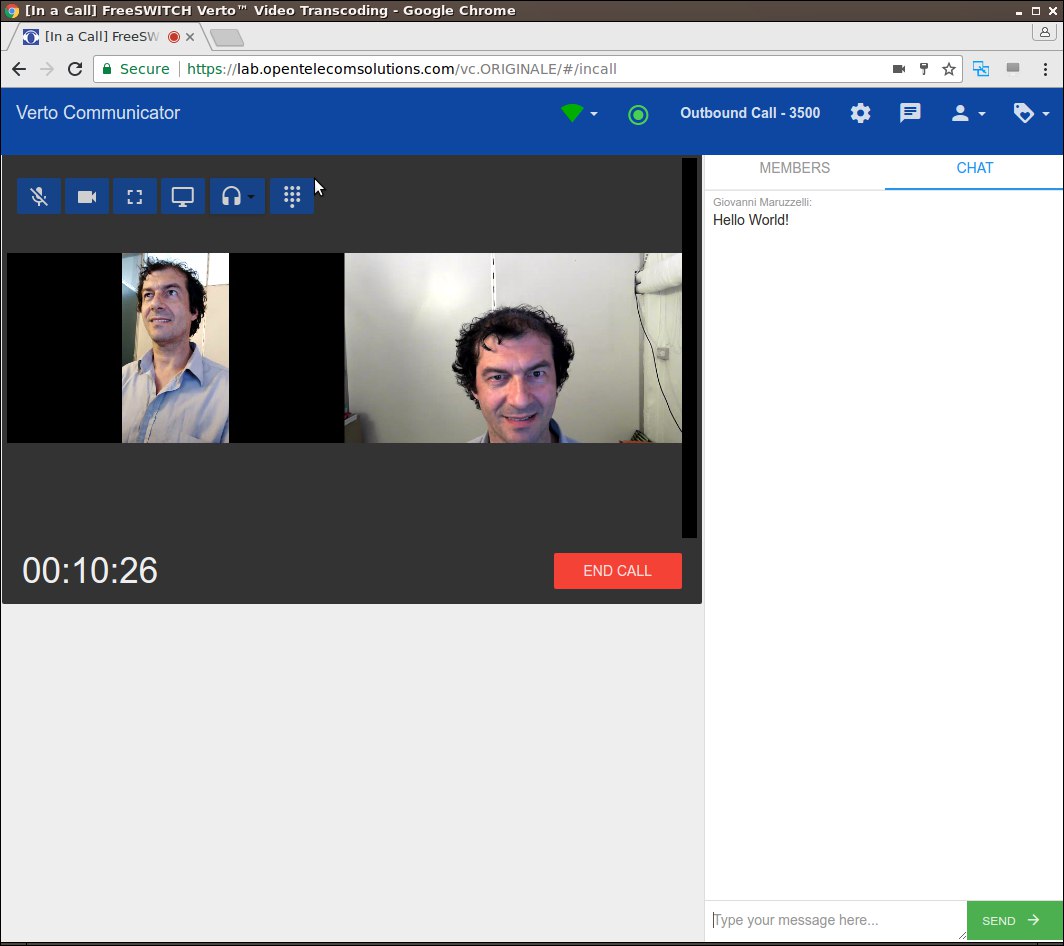Click the blue extension icon in toolbar
The image size is (1064, 946).
(981, 69)
